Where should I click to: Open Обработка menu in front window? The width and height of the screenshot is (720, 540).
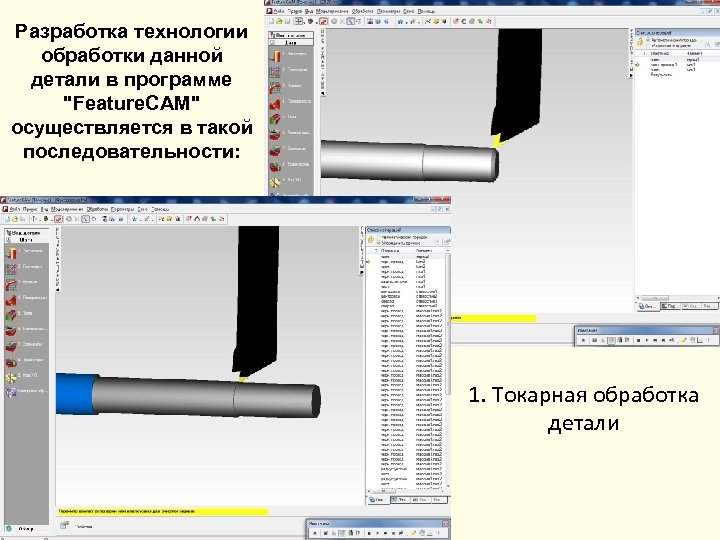click(x=97, y=209)
